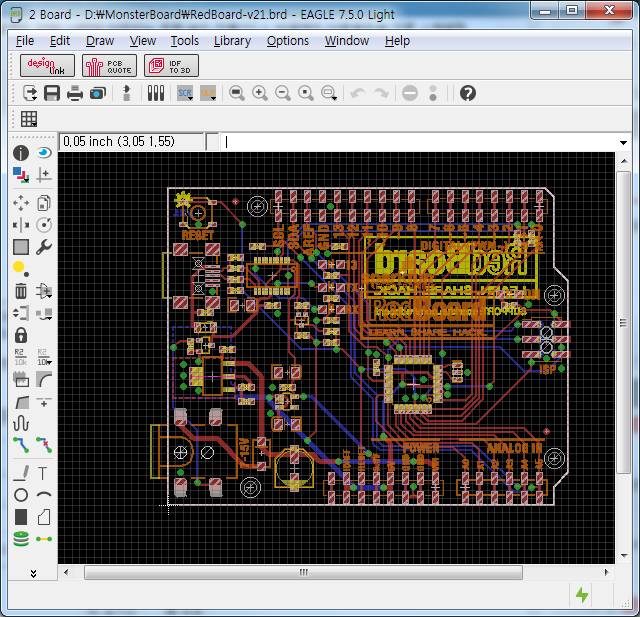Open the Tools menu
This screenshot has height=617, width=640.
185,41
